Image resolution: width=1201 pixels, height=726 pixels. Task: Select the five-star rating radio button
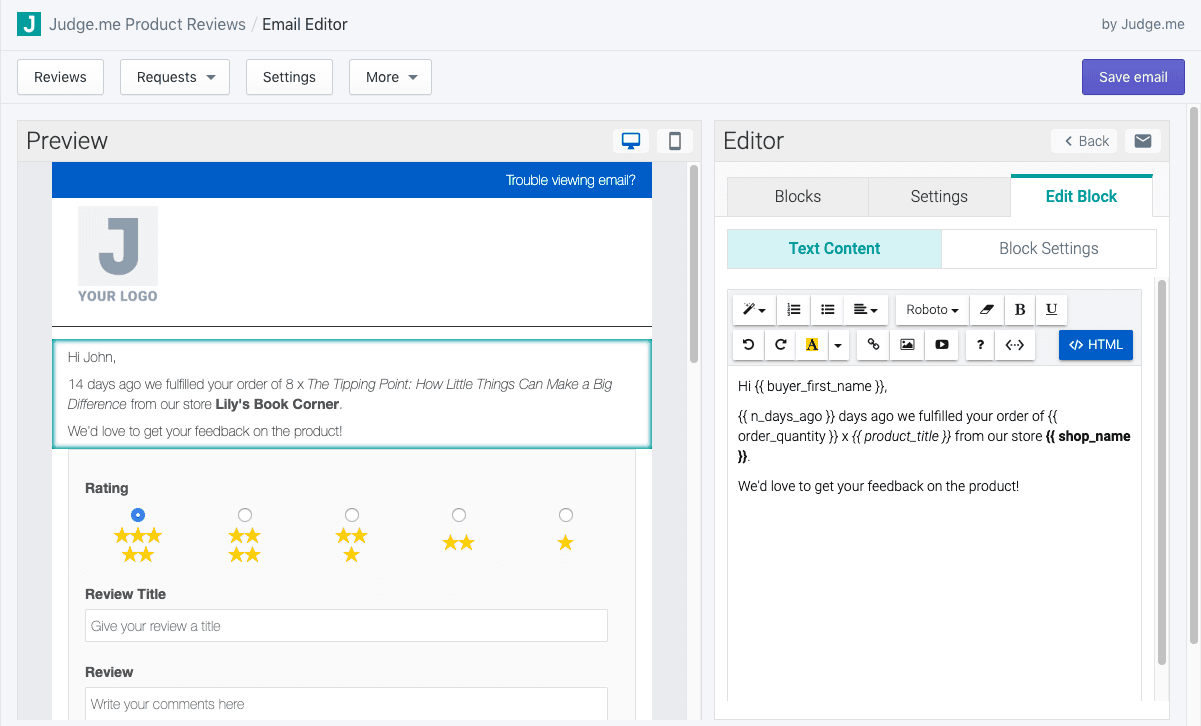138,515
